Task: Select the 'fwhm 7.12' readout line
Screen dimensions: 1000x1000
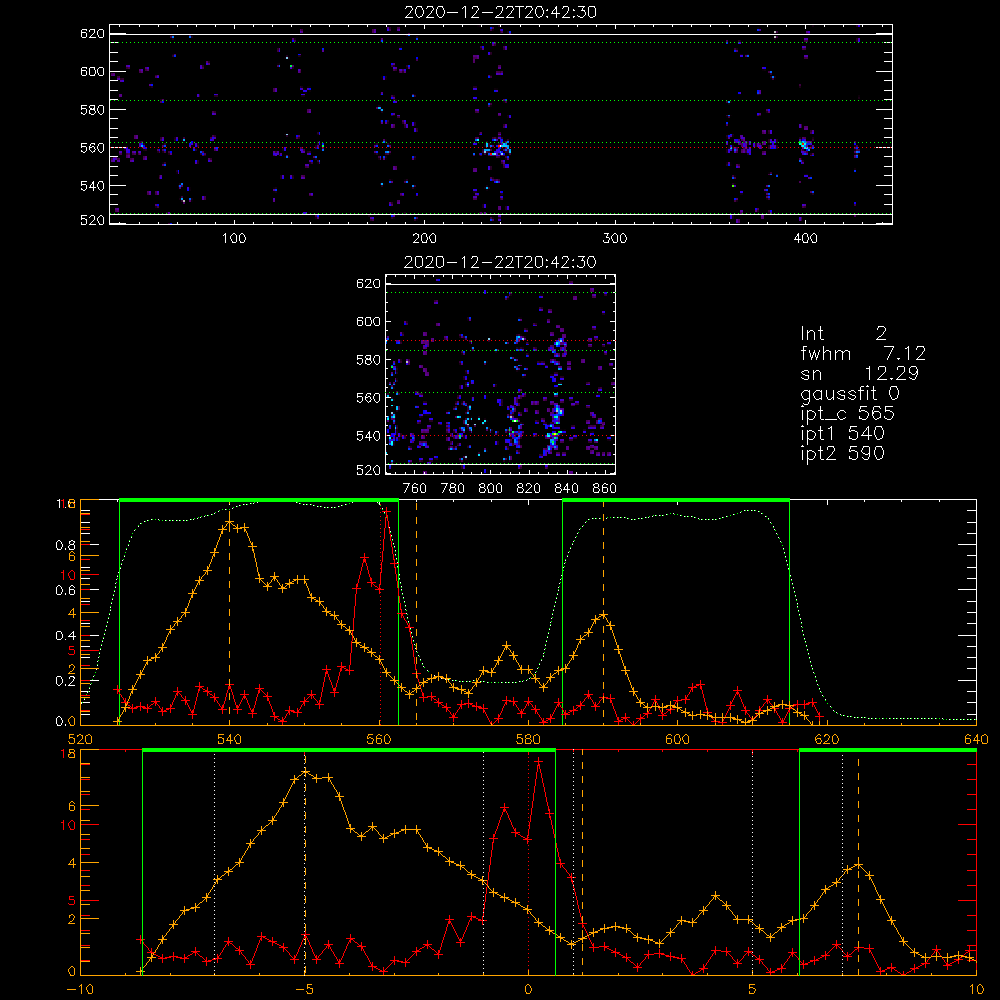Action: pos(863,353)
